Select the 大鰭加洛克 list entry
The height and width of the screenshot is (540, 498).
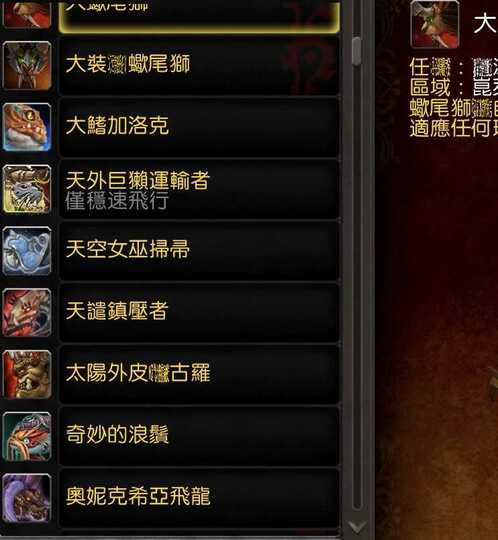click(x=199, y=127)
